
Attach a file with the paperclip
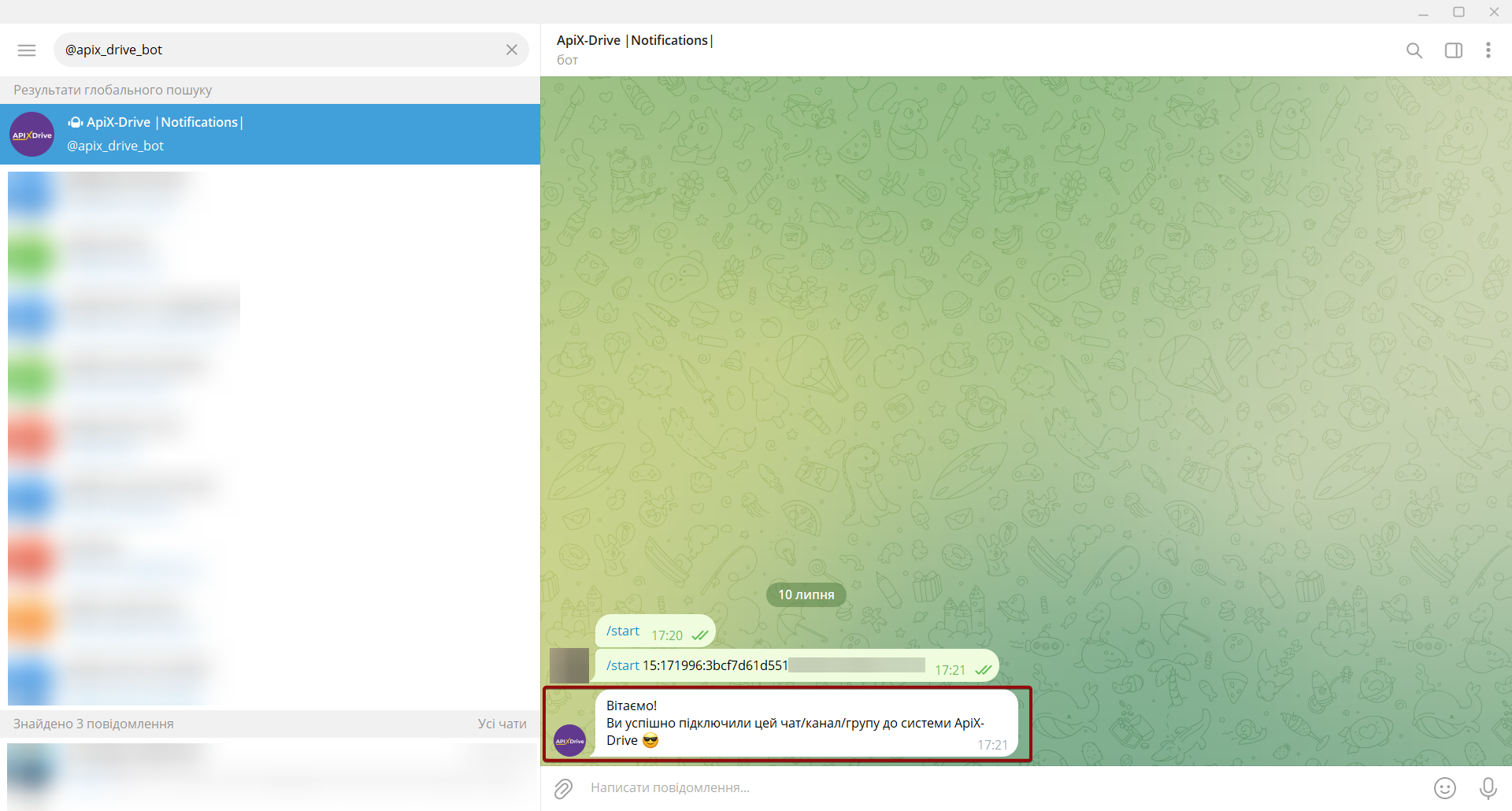click(563, 788)
